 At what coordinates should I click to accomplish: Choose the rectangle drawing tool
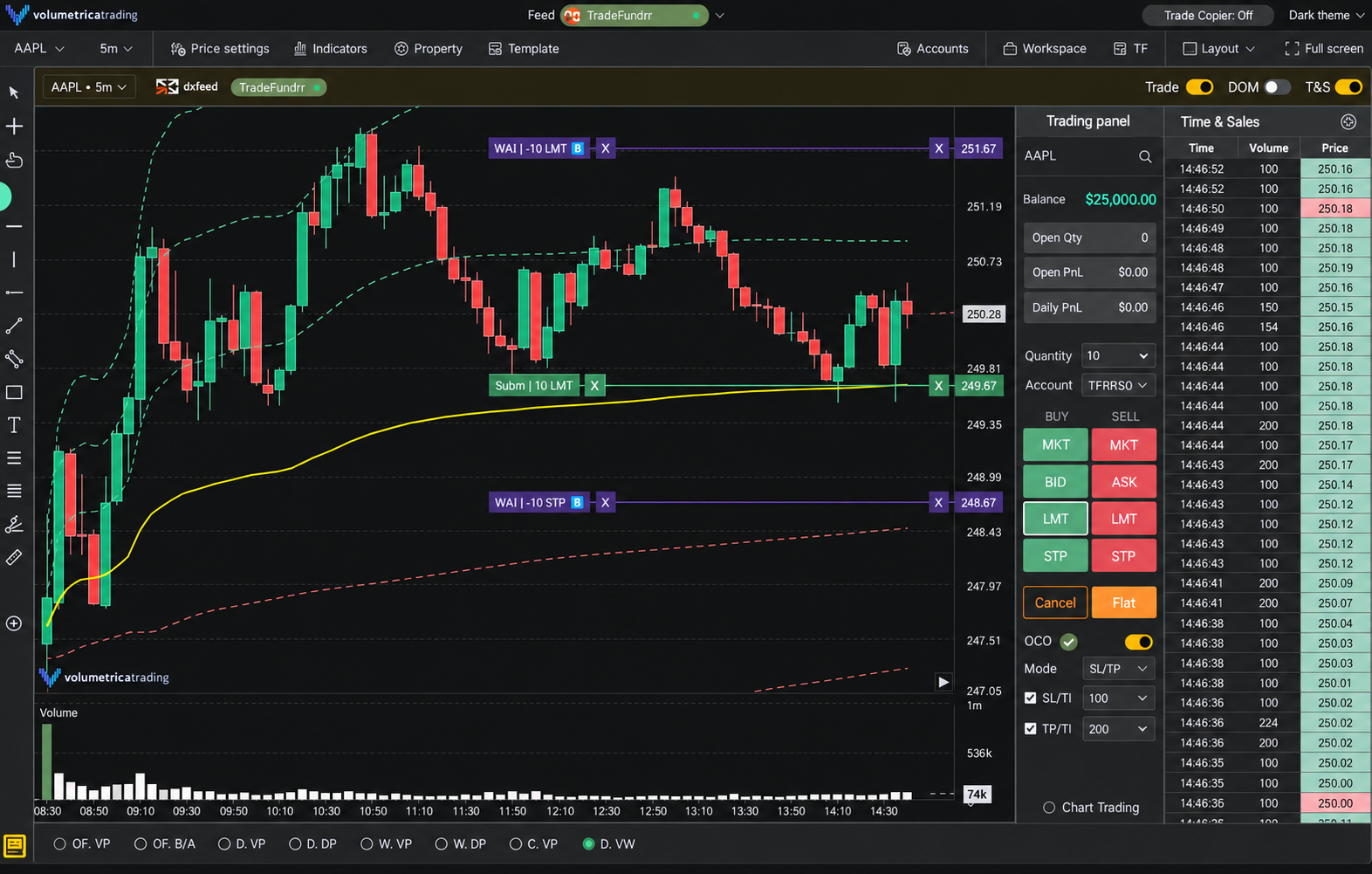14,392
